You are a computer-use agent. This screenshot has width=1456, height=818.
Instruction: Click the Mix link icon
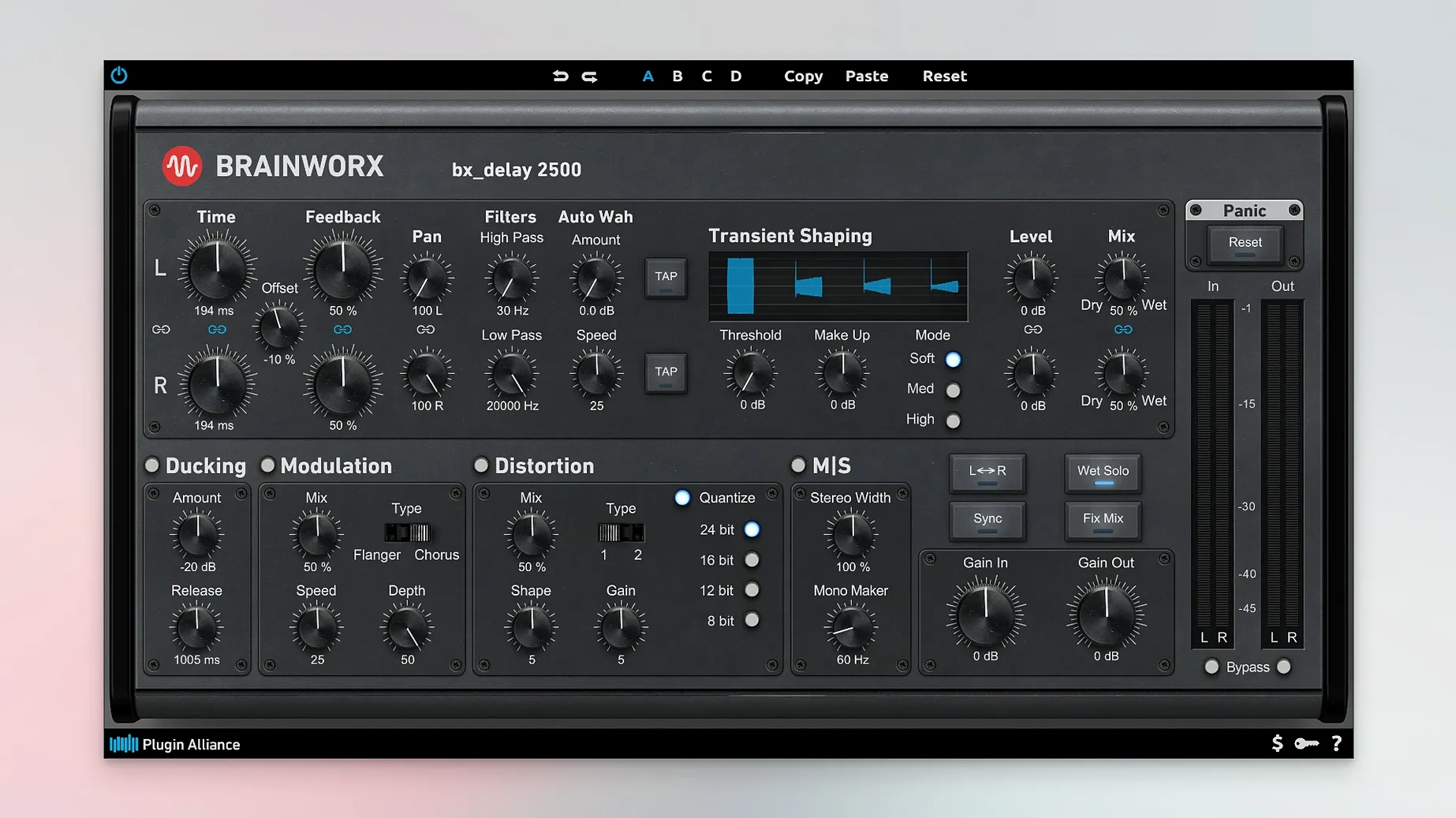[1122, 330]
